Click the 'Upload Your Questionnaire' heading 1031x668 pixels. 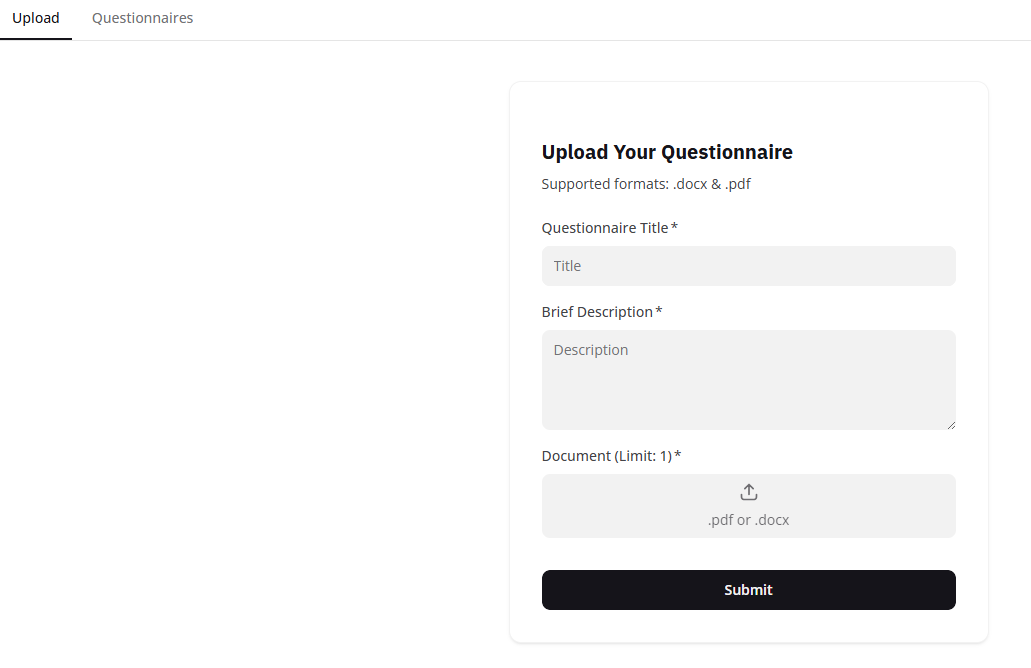pyautogui.click(x=667, y=152)
